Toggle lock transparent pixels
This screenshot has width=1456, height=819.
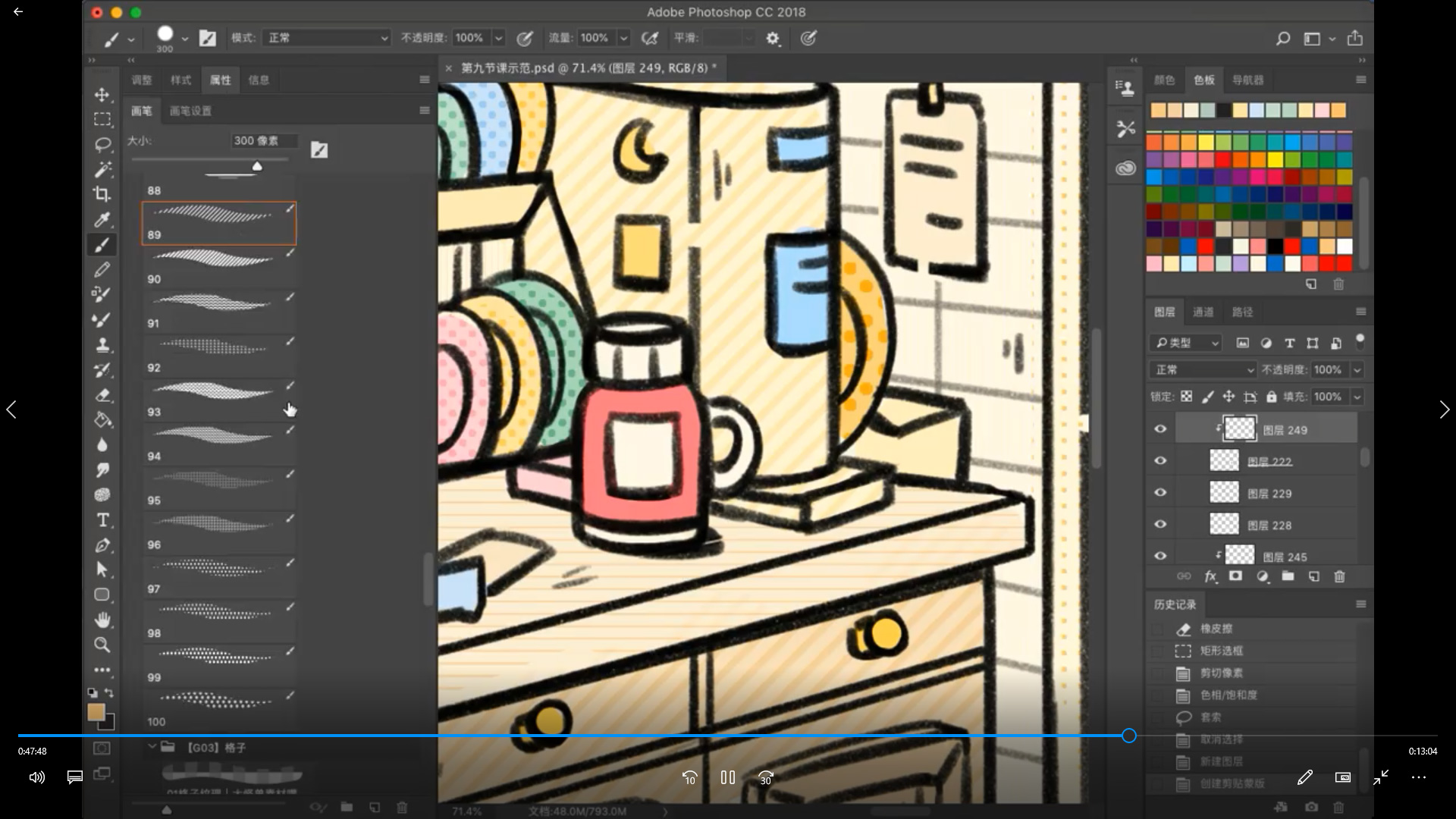point(1186,397)
